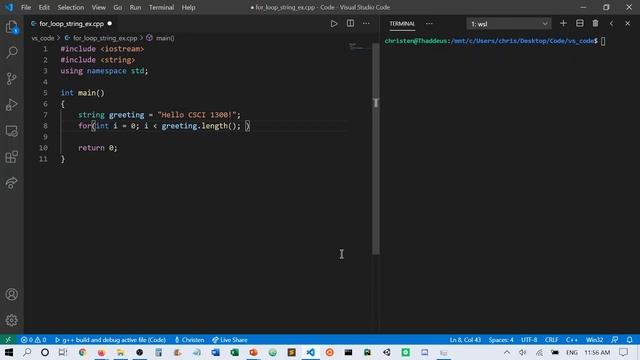The width and height of the screenshot is (640, 360).
Task: Click line 9 in code editor
Action: 204,137
